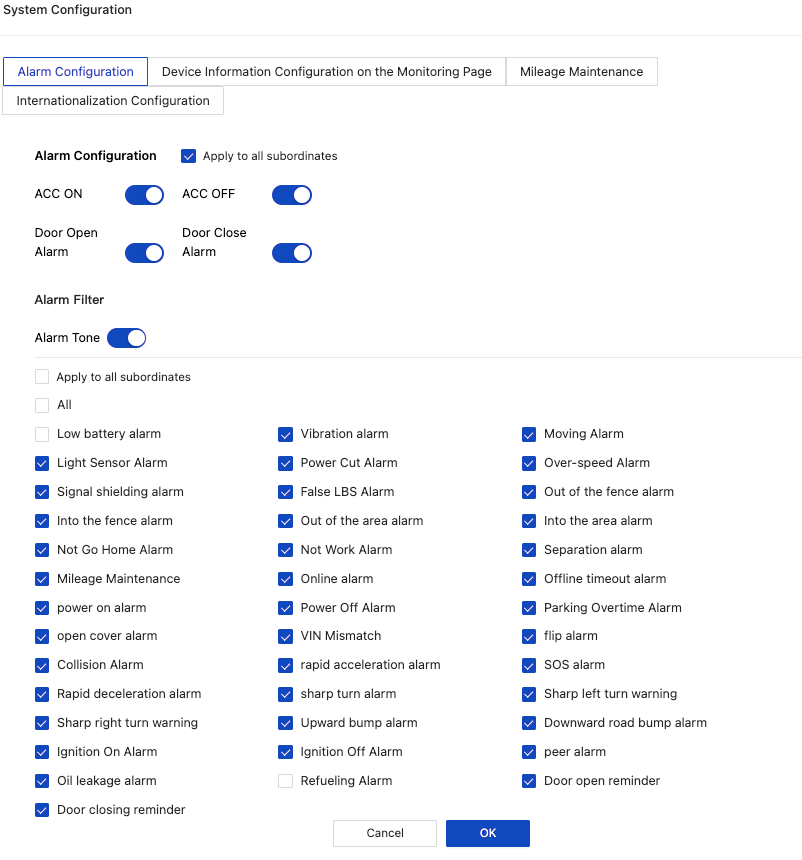Mute the Alarm Tone toggle
This screenshot has height=860, width=802.
(126, 337)
